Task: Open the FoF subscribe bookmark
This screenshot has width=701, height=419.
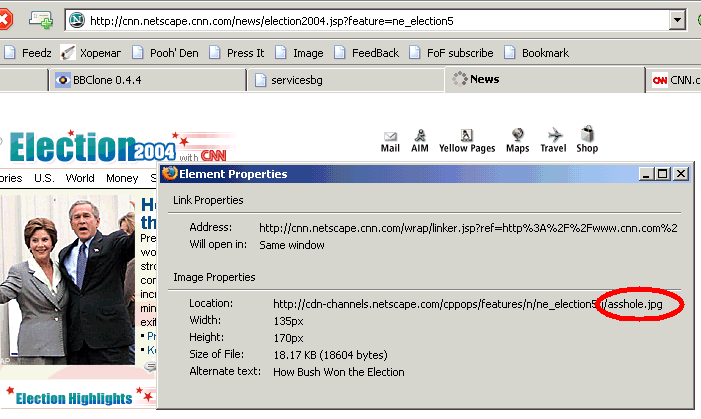Action: click(452, 53)
